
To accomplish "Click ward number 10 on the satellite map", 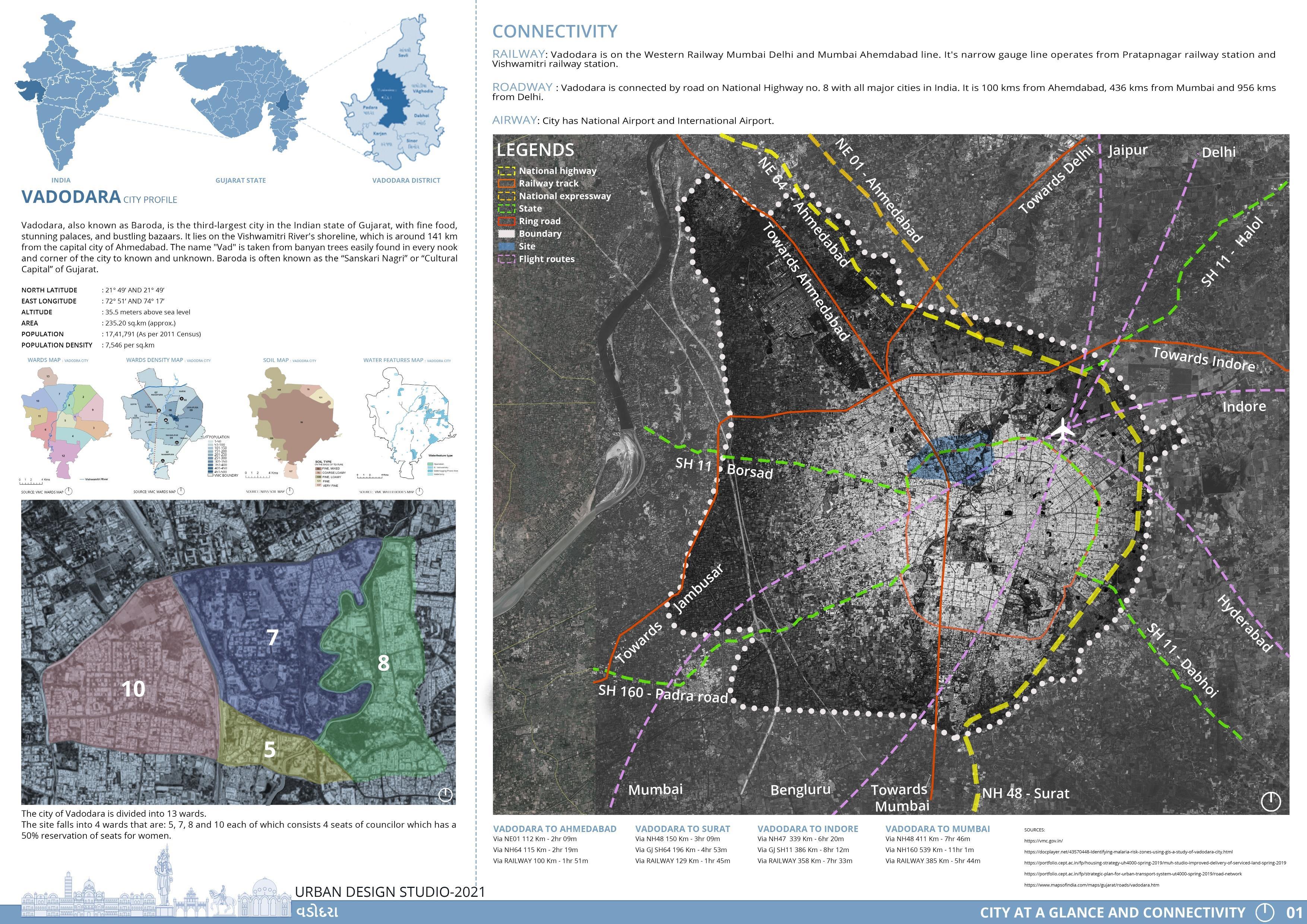I will tap(133, 689).
